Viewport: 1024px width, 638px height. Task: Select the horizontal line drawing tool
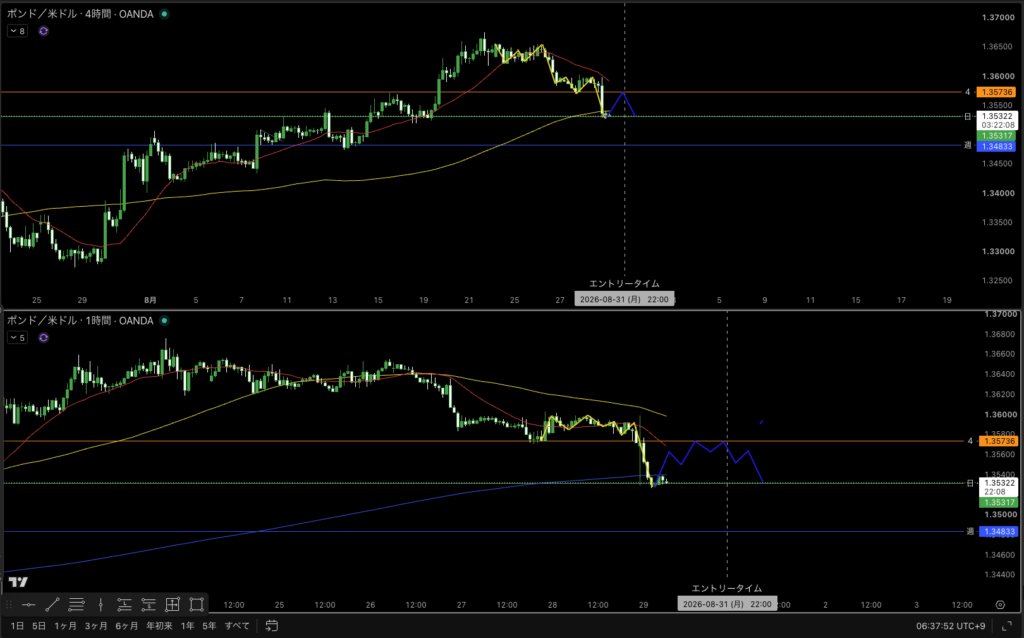point(29,605)
